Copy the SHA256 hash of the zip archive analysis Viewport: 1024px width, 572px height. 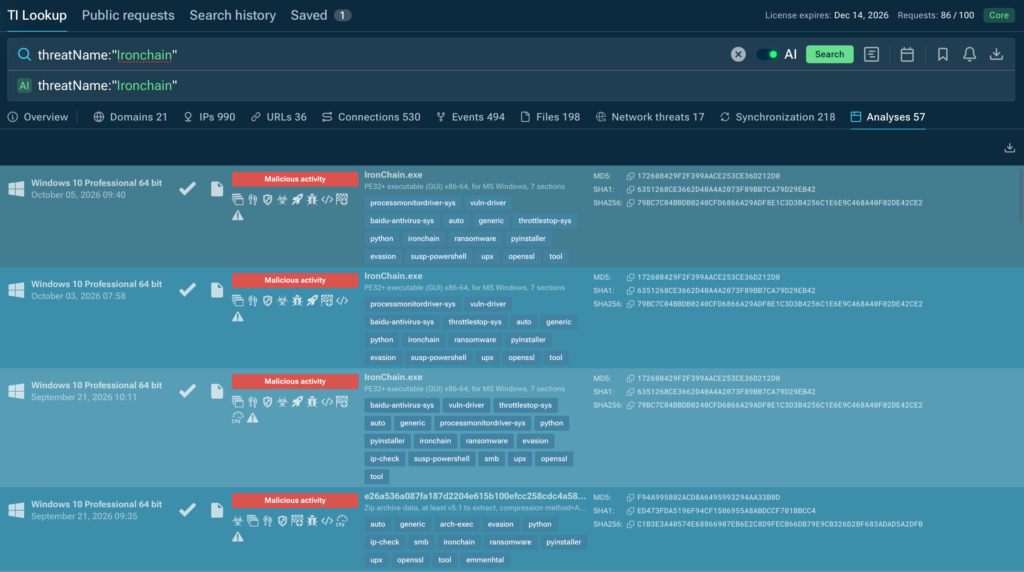pos(630,524)
